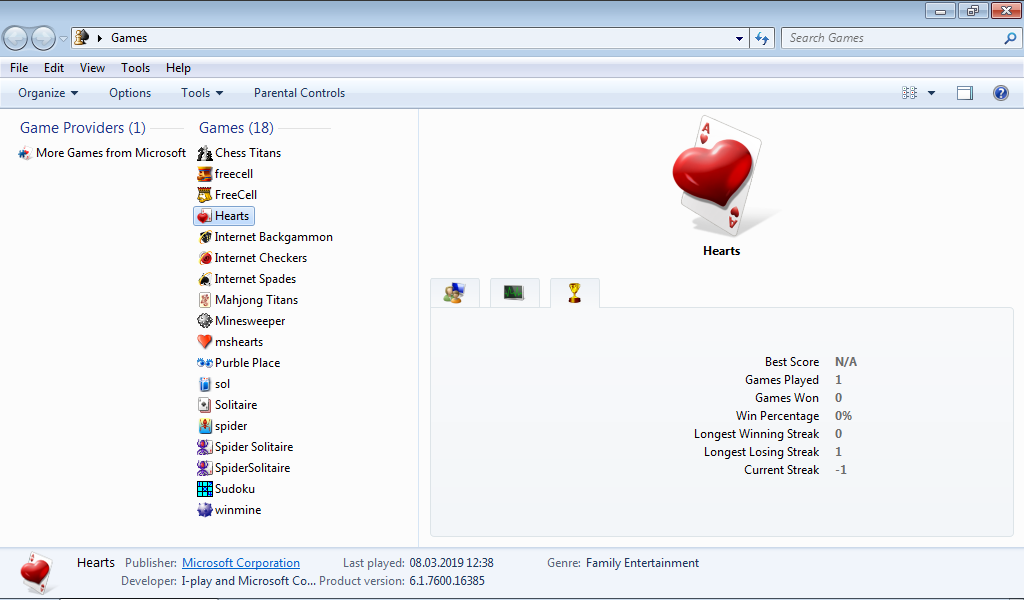Click the search magnifier icon
The width and height of the screenshot is (1024, 600).
point(1010,38)
